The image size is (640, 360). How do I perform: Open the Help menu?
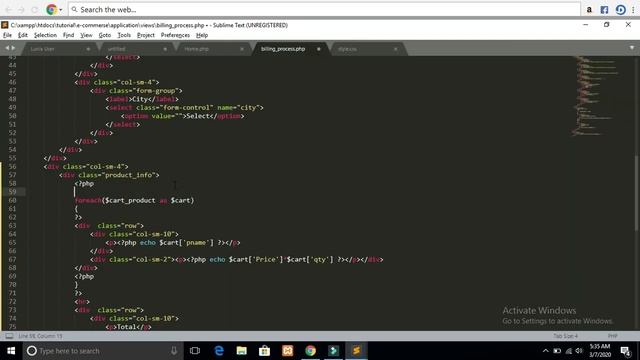pyautogui.click(x=202, y=35)
